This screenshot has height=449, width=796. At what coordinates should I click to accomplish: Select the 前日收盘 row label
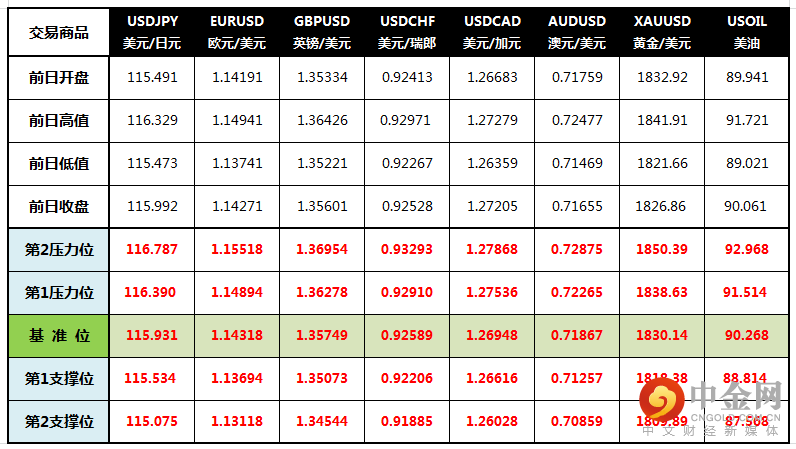pos(58,206)
